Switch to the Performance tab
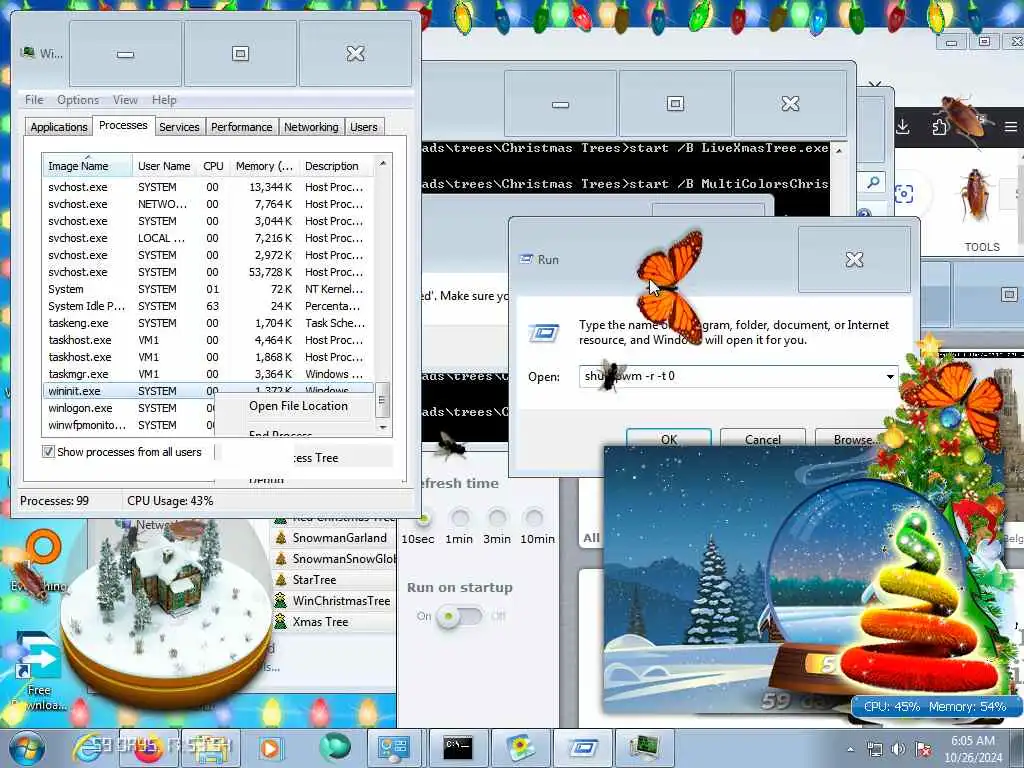 242,127
